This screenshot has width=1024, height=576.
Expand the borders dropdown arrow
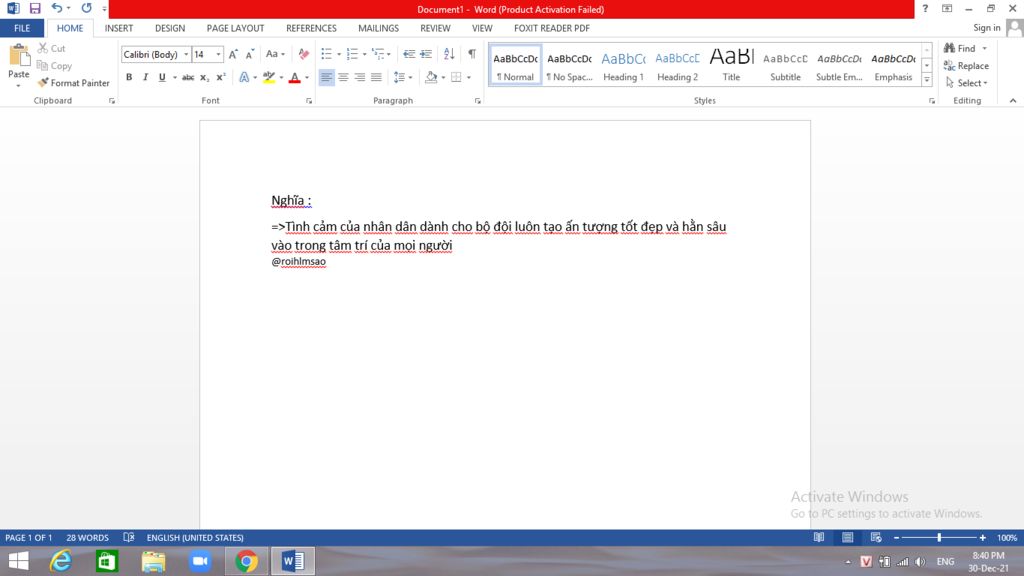pyautogui.click(x=469, y=77)
